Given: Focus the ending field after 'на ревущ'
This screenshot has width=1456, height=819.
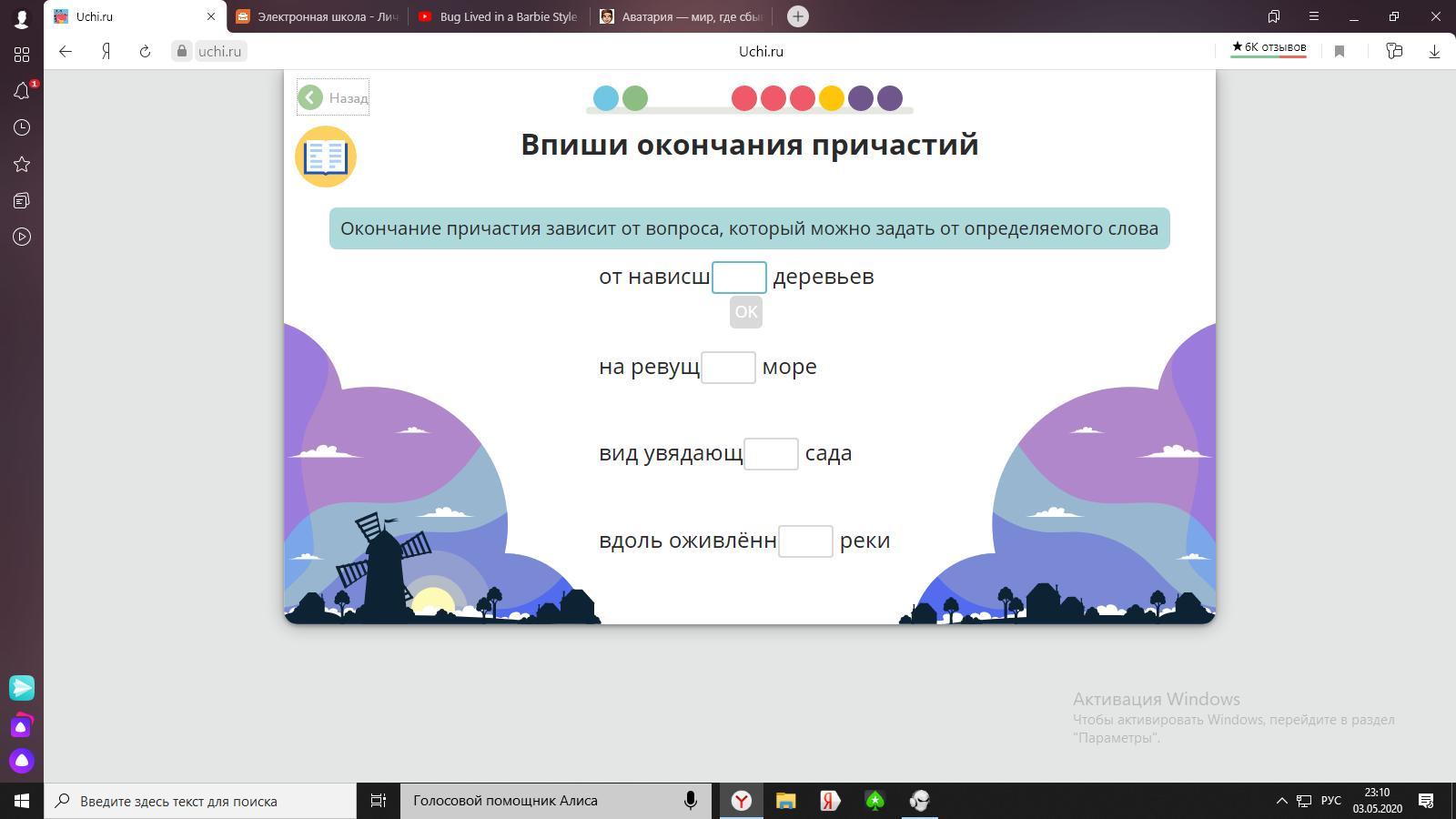Looking at the screenshot, I should pyautogui.click(x=728, y=367).
